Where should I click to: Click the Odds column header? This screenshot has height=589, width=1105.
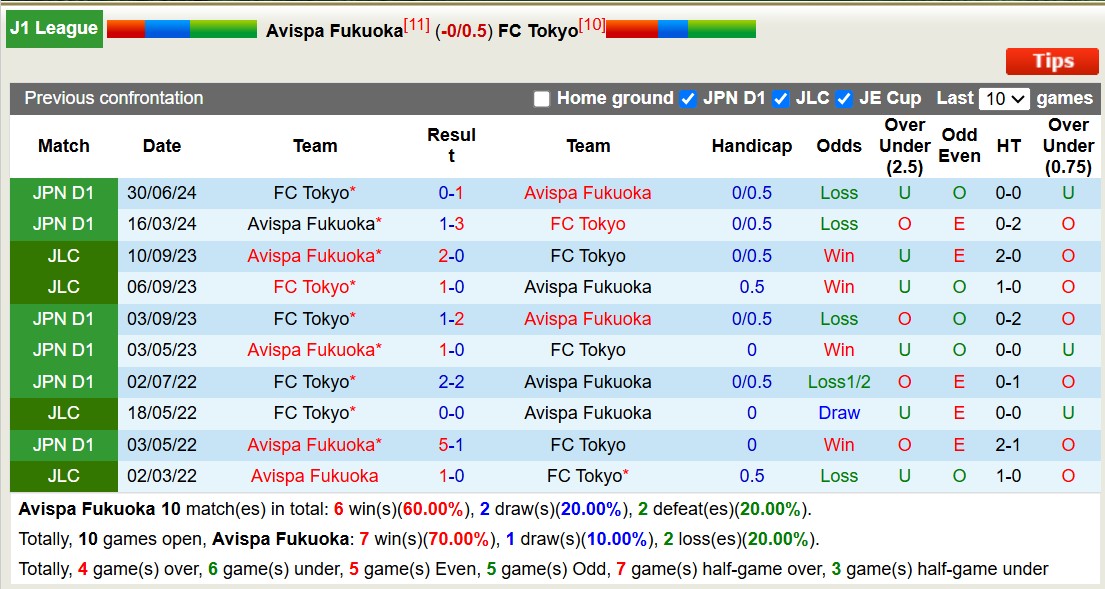pos(839,146)
